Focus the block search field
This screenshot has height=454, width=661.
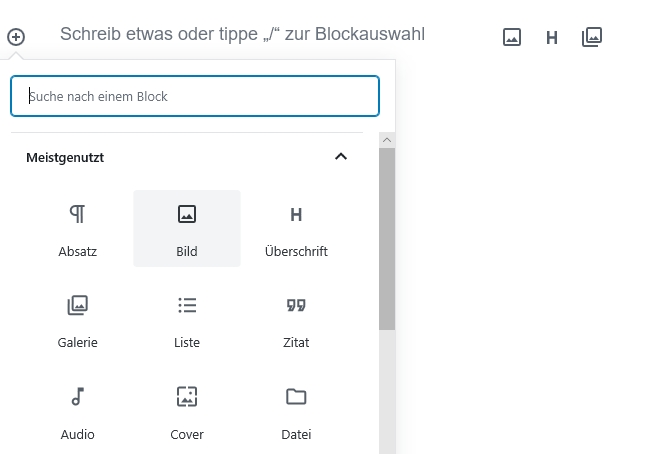click(195, 96)
